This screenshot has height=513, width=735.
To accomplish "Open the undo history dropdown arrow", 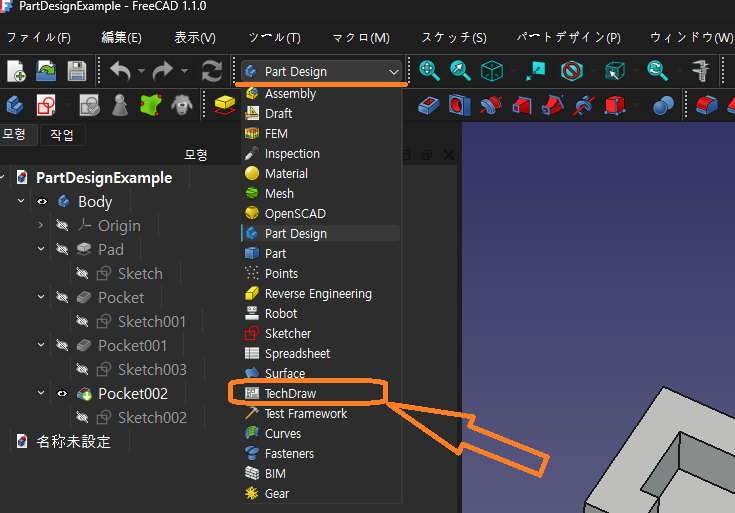I will point(141,71).
